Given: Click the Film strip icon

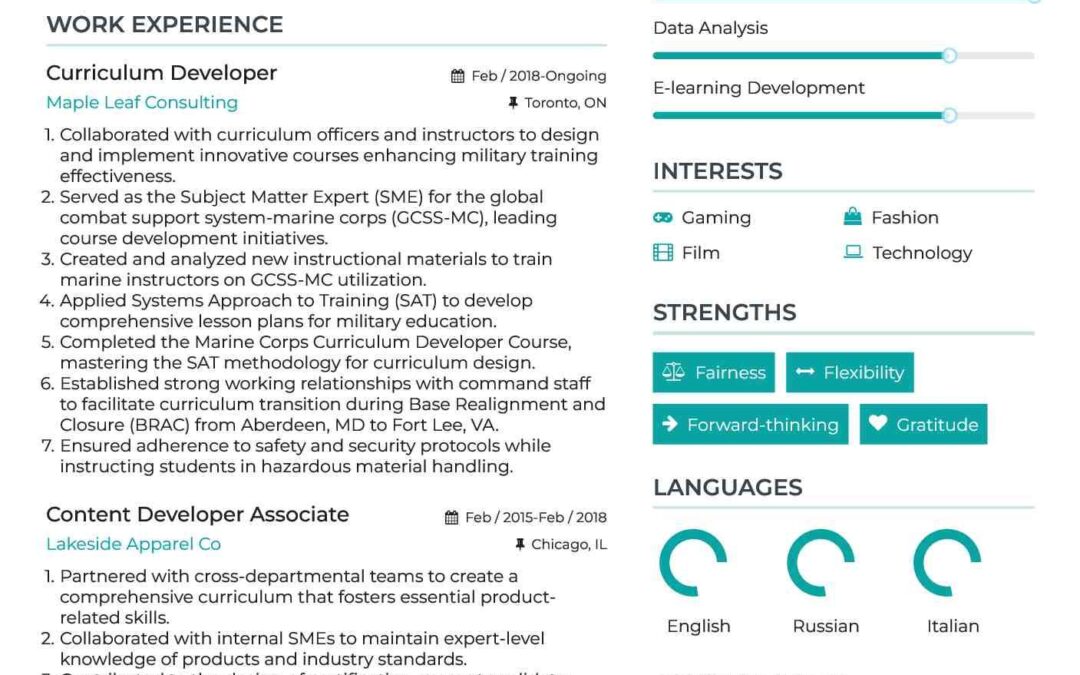Looking at the screenshot, I should click(x=663, y=253).
